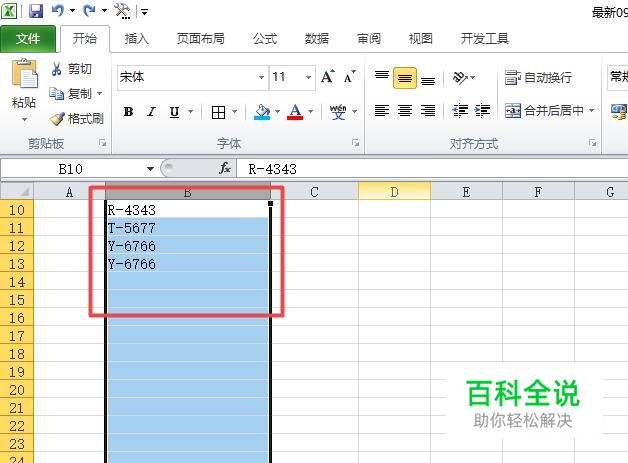Viewport: 628px width, 463px height.
Task: Click the wén phonetic guide icon
Action: pos(338,112)
